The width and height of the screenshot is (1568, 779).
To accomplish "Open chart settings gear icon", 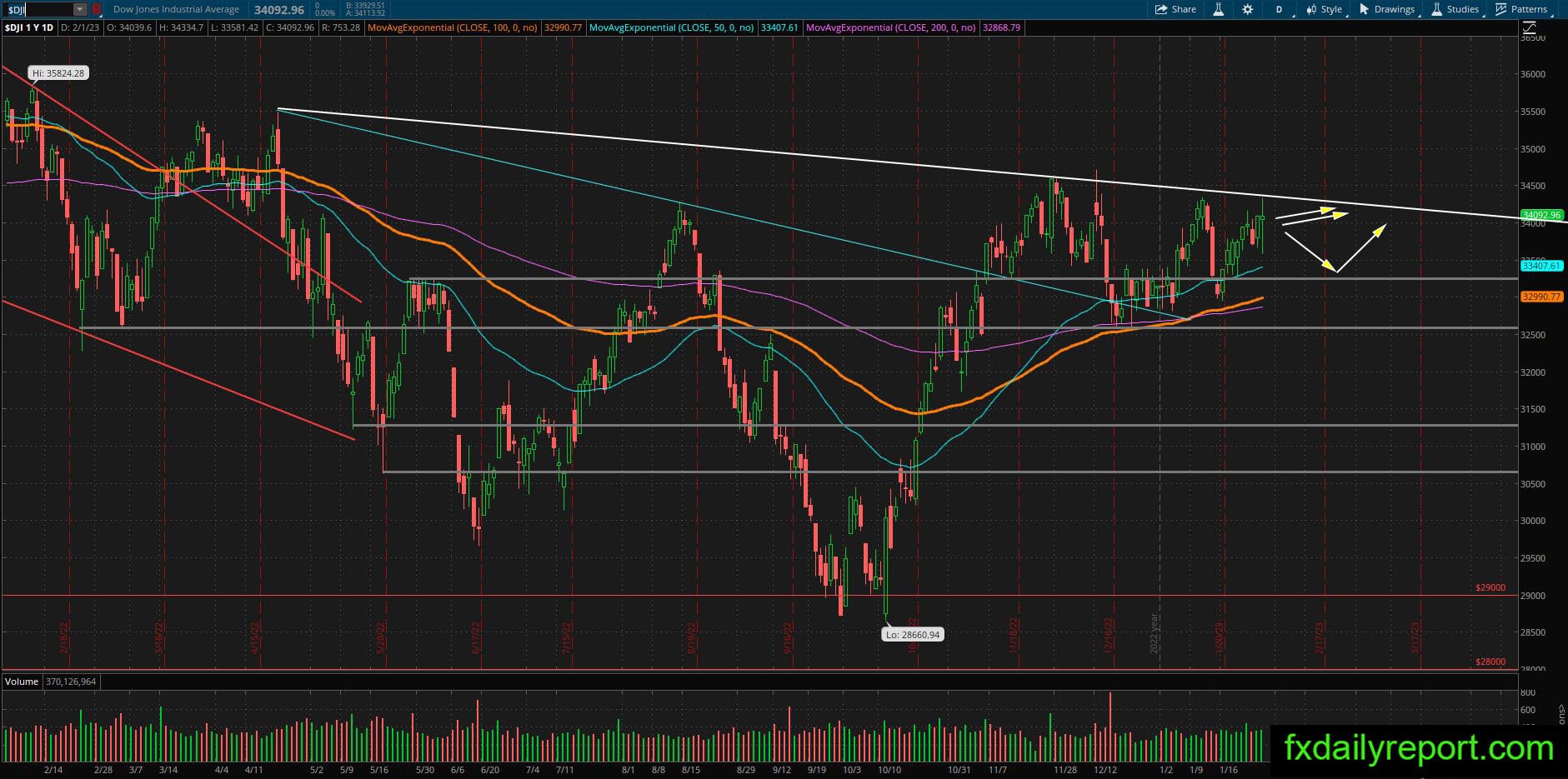I will (x=1247, y=9).
